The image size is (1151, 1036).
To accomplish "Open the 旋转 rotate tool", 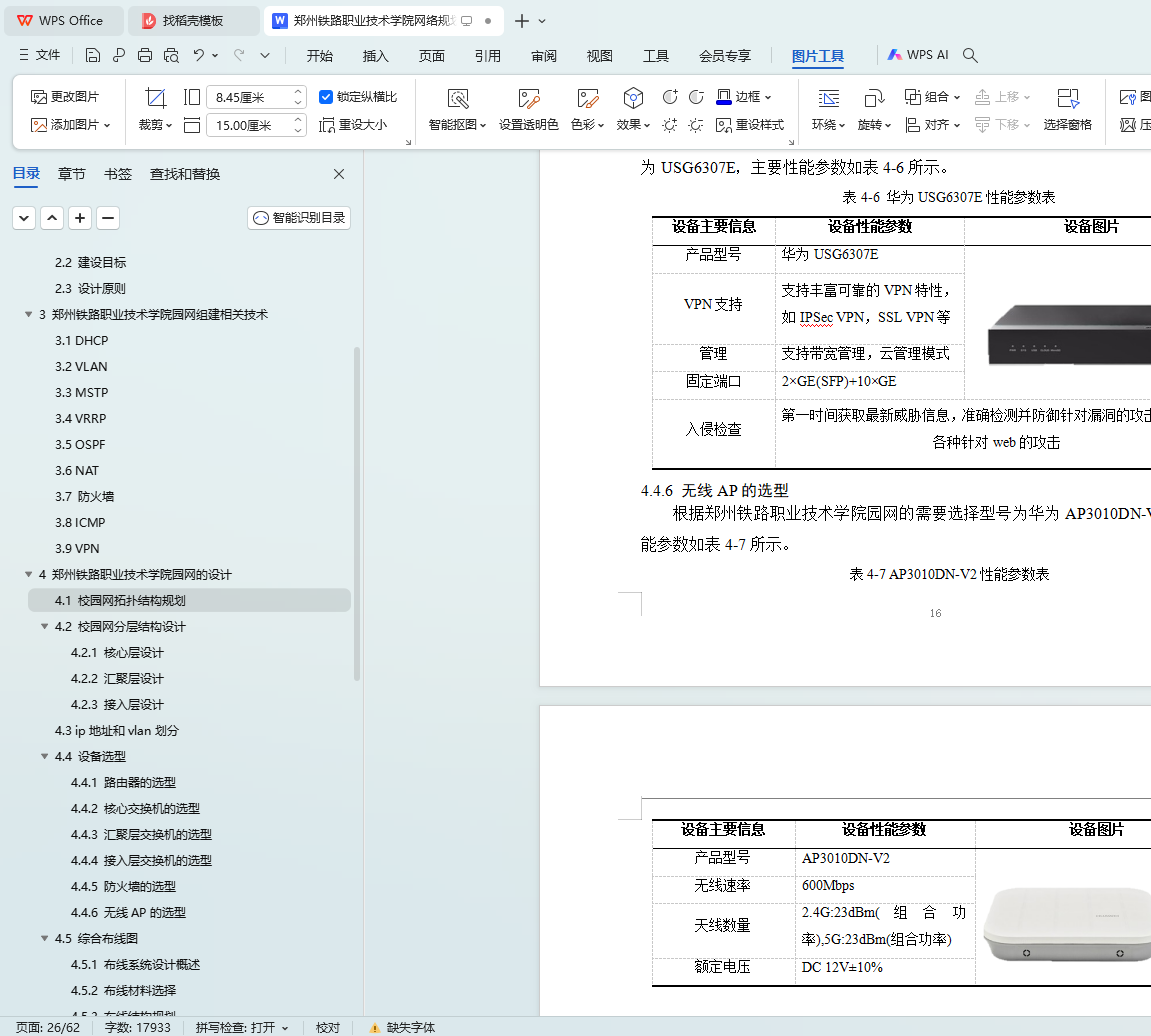I will point(874,109).
